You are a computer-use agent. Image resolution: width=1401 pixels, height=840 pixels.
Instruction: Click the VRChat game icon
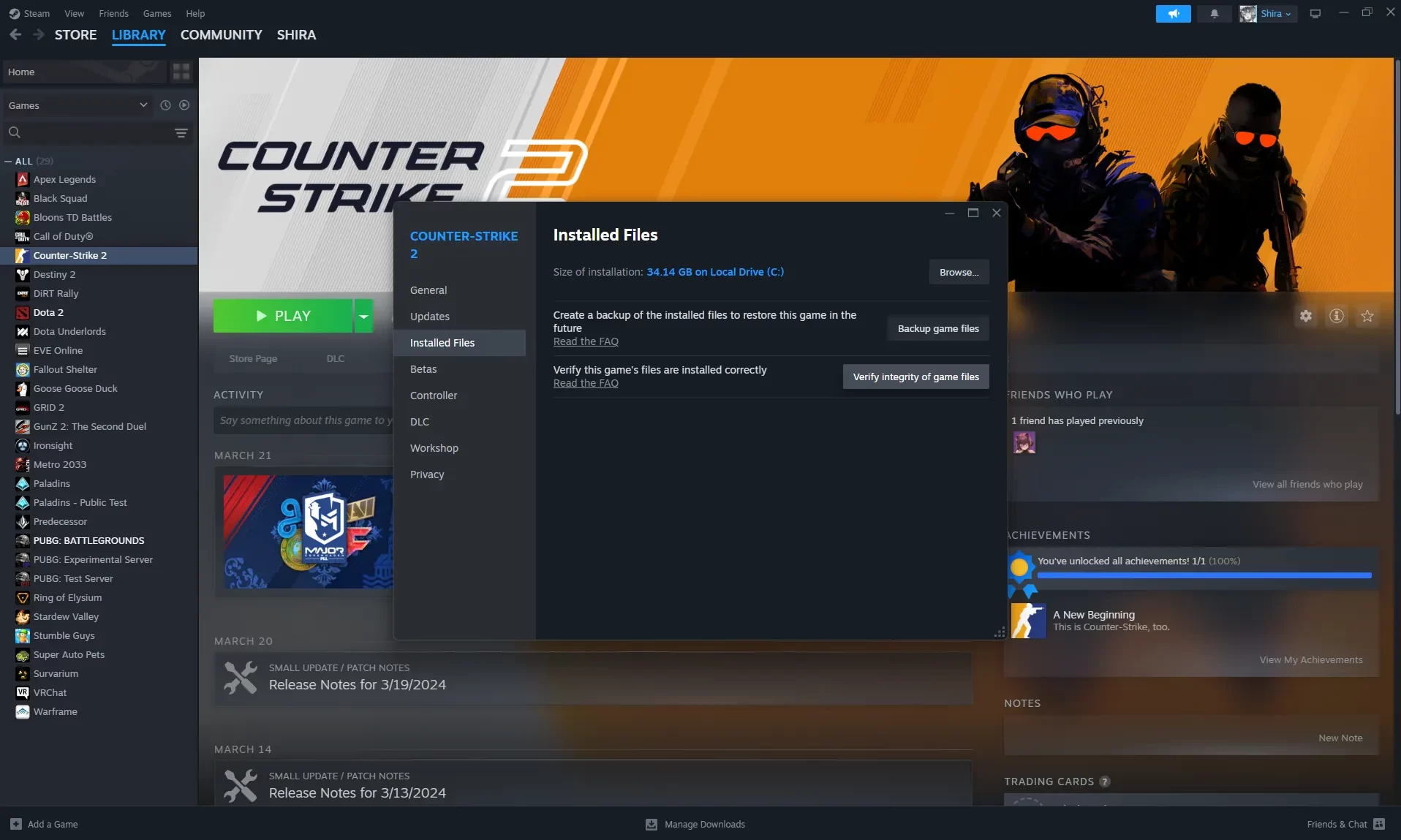[23, 692]
